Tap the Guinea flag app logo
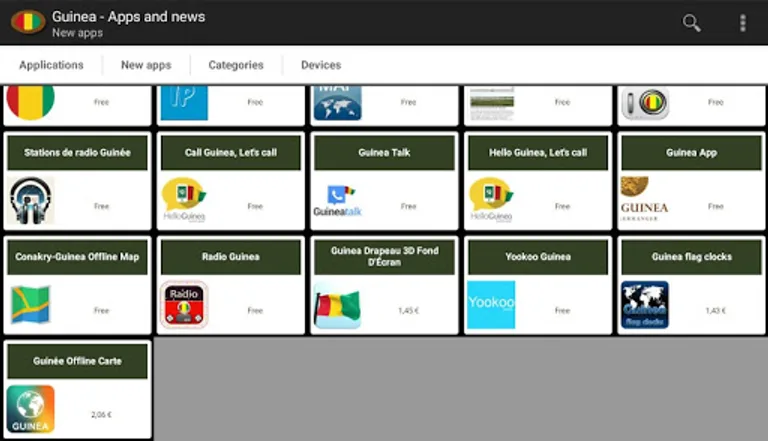Screen dimensions: 768x441 click(28, 22)
